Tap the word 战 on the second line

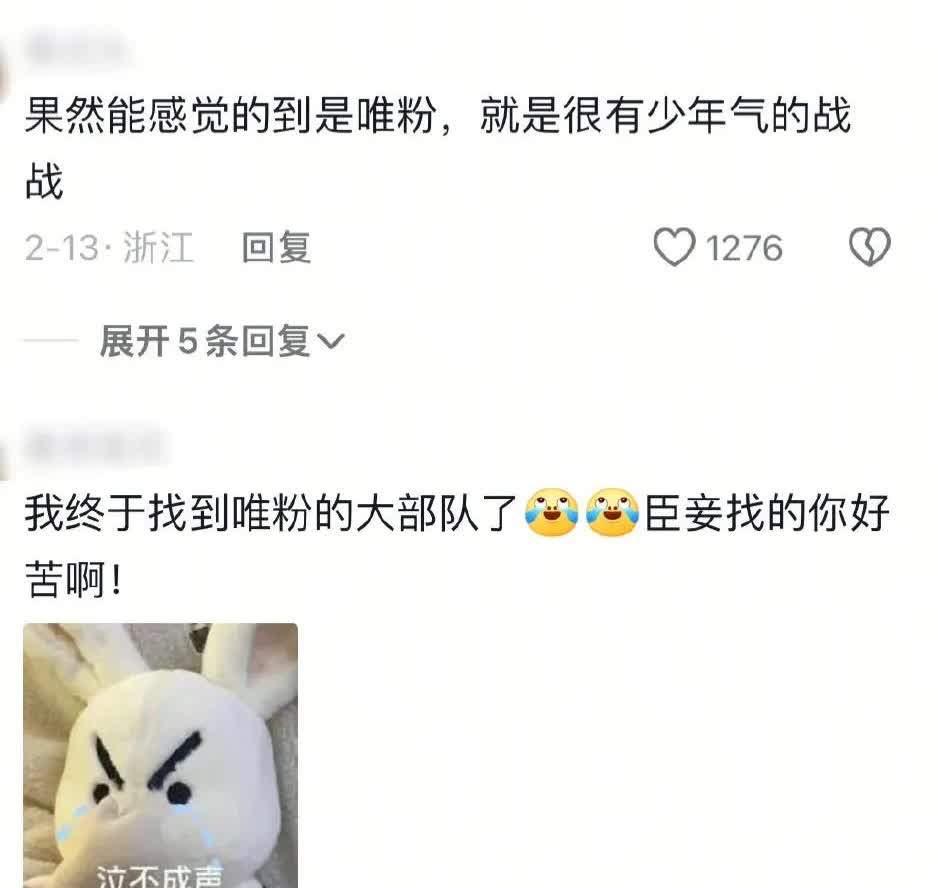[x=44, y=181]
